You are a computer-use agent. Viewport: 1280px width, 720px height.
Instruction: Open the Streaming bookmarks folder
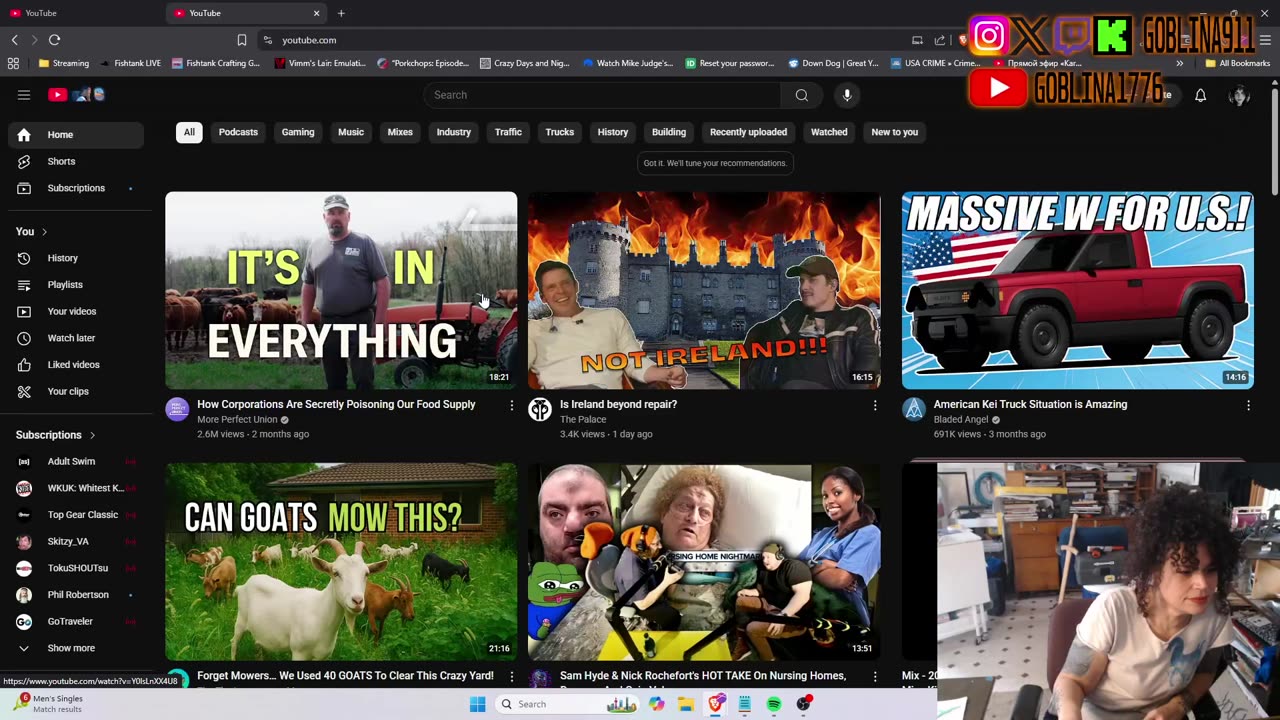click(64, 63)
